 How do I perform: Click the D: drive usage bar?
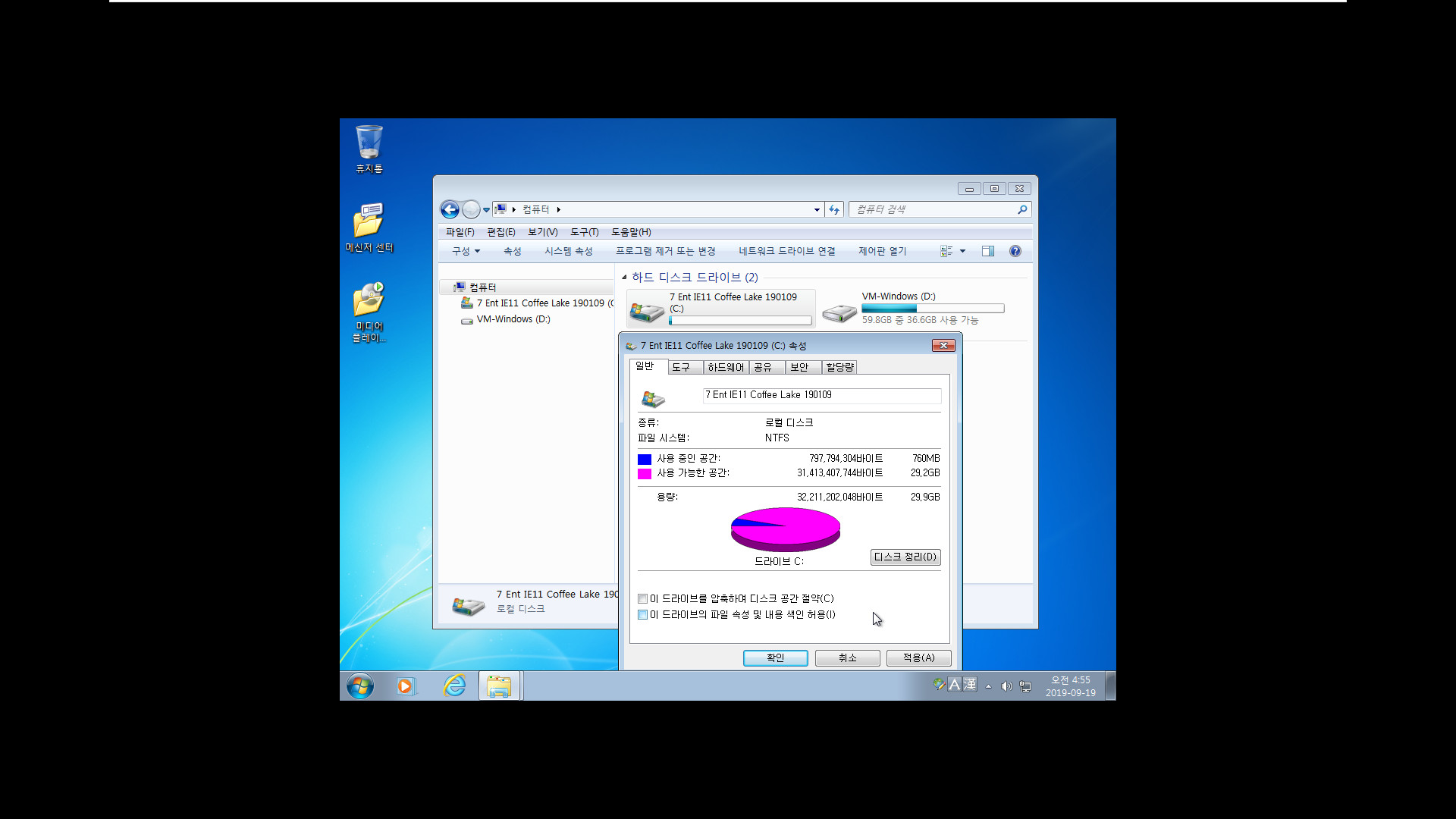pos(933,309)
